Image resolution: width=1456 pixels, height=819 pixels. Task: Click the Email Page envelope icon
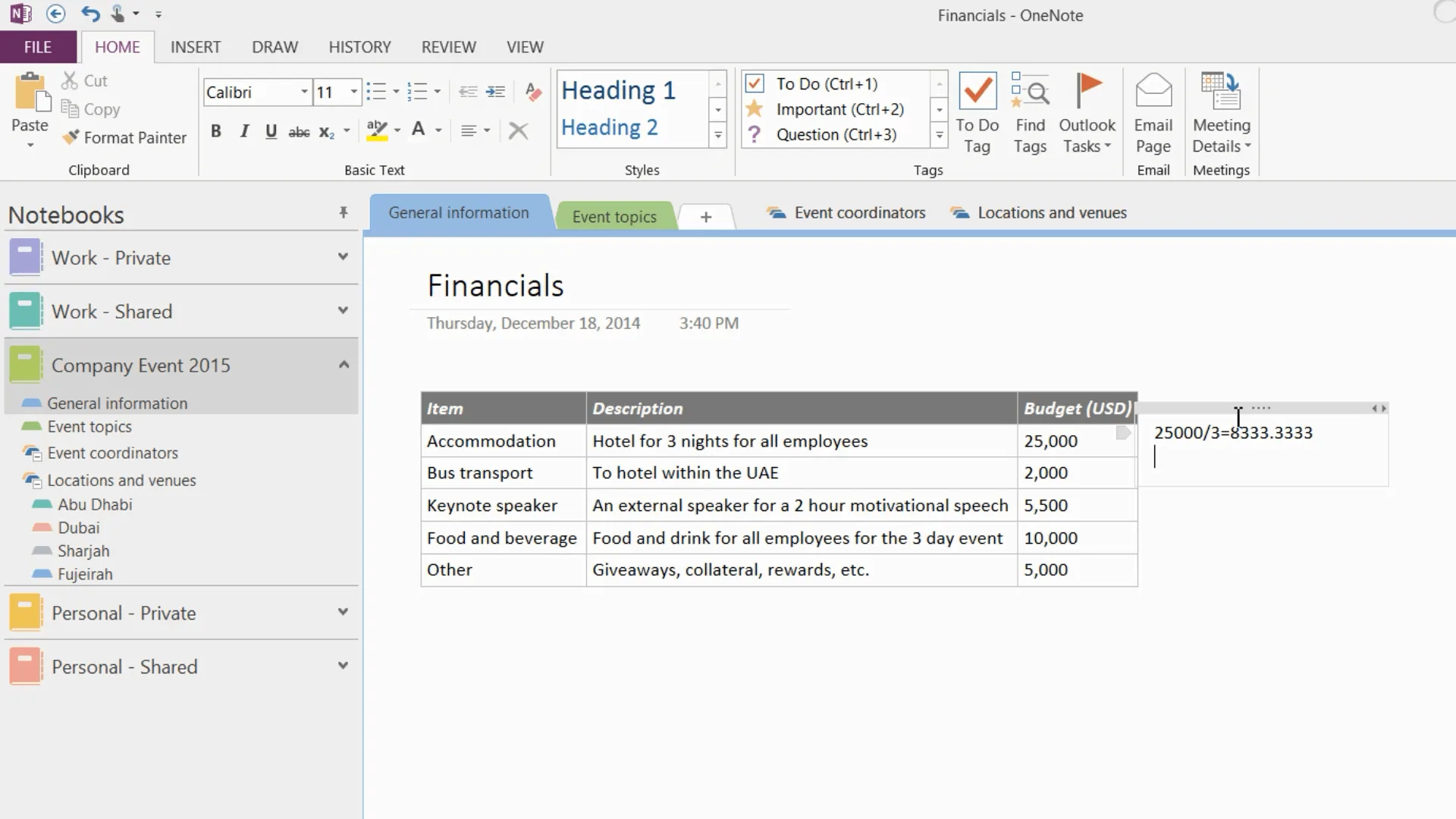(x=1153, y=91)
